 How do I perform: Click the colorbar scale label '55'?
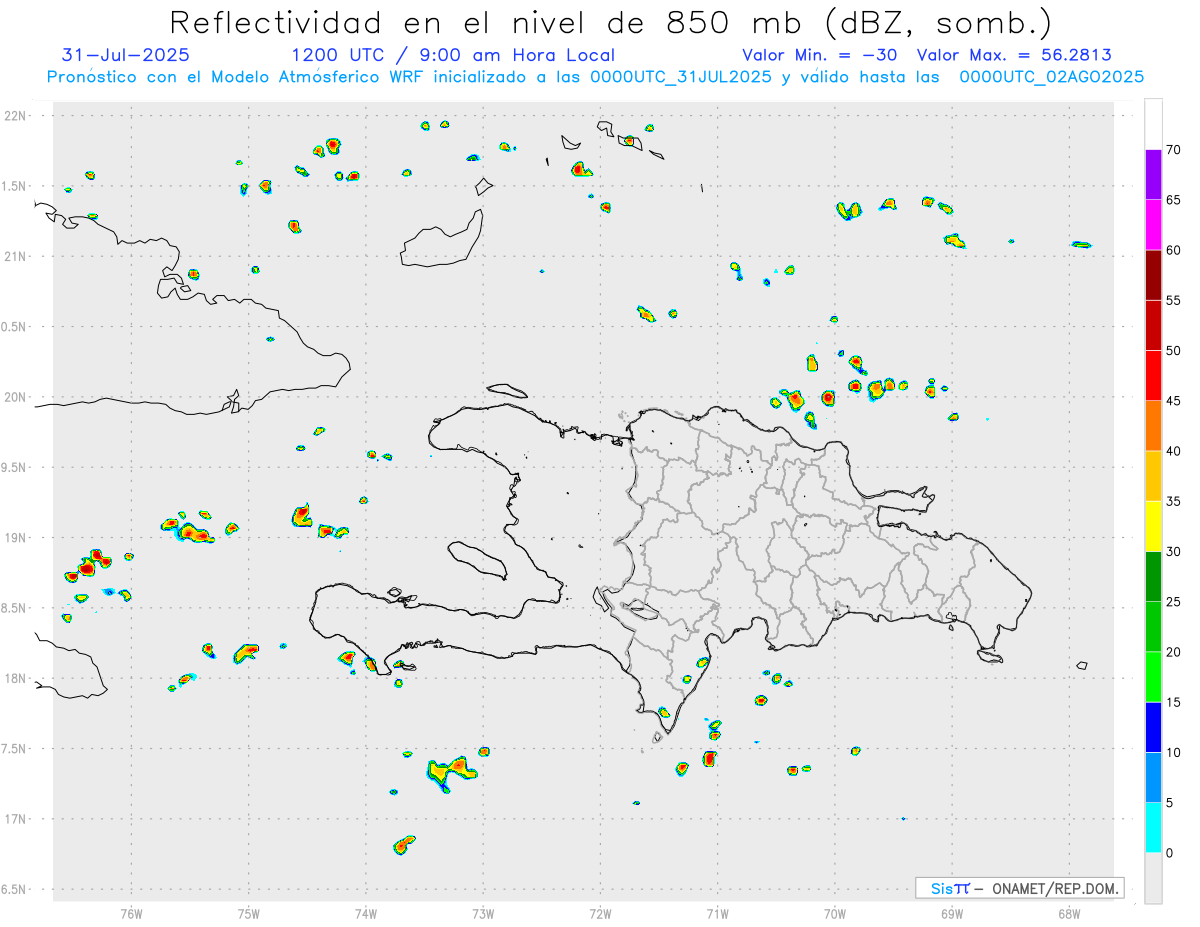[x=1174, y=300]
